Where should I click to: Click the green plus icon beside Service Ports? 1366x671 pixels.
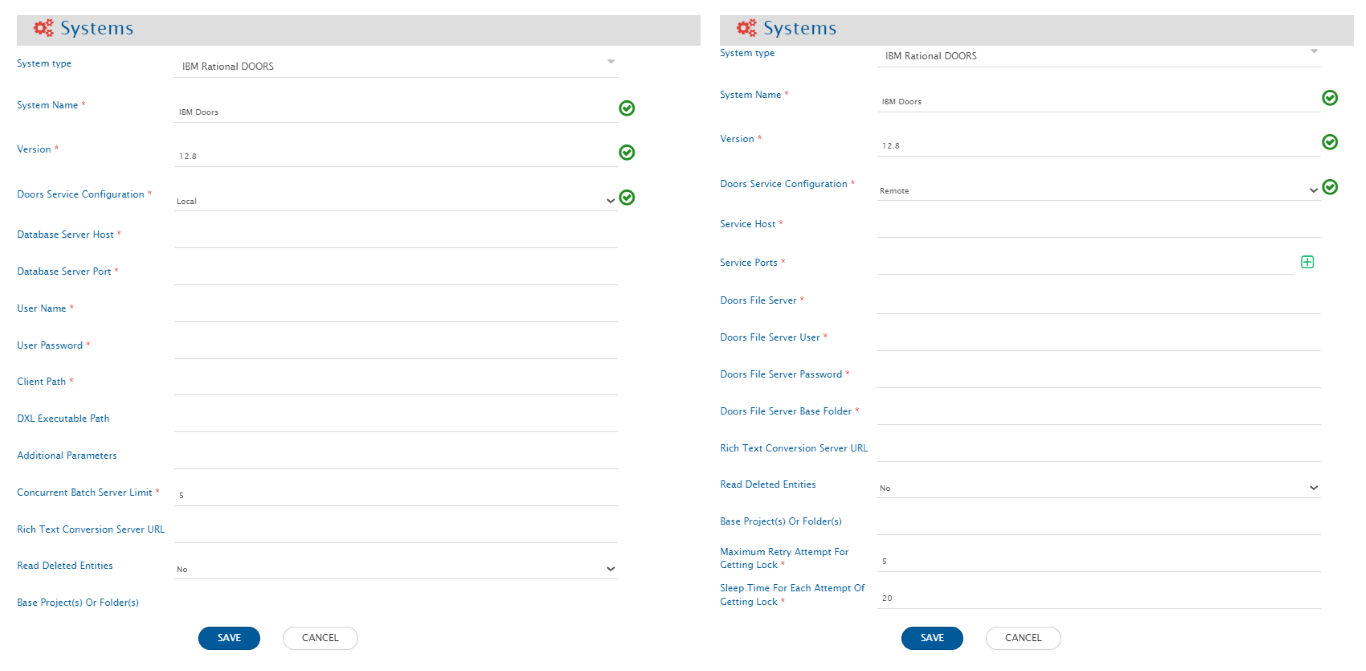[1307, 262]
